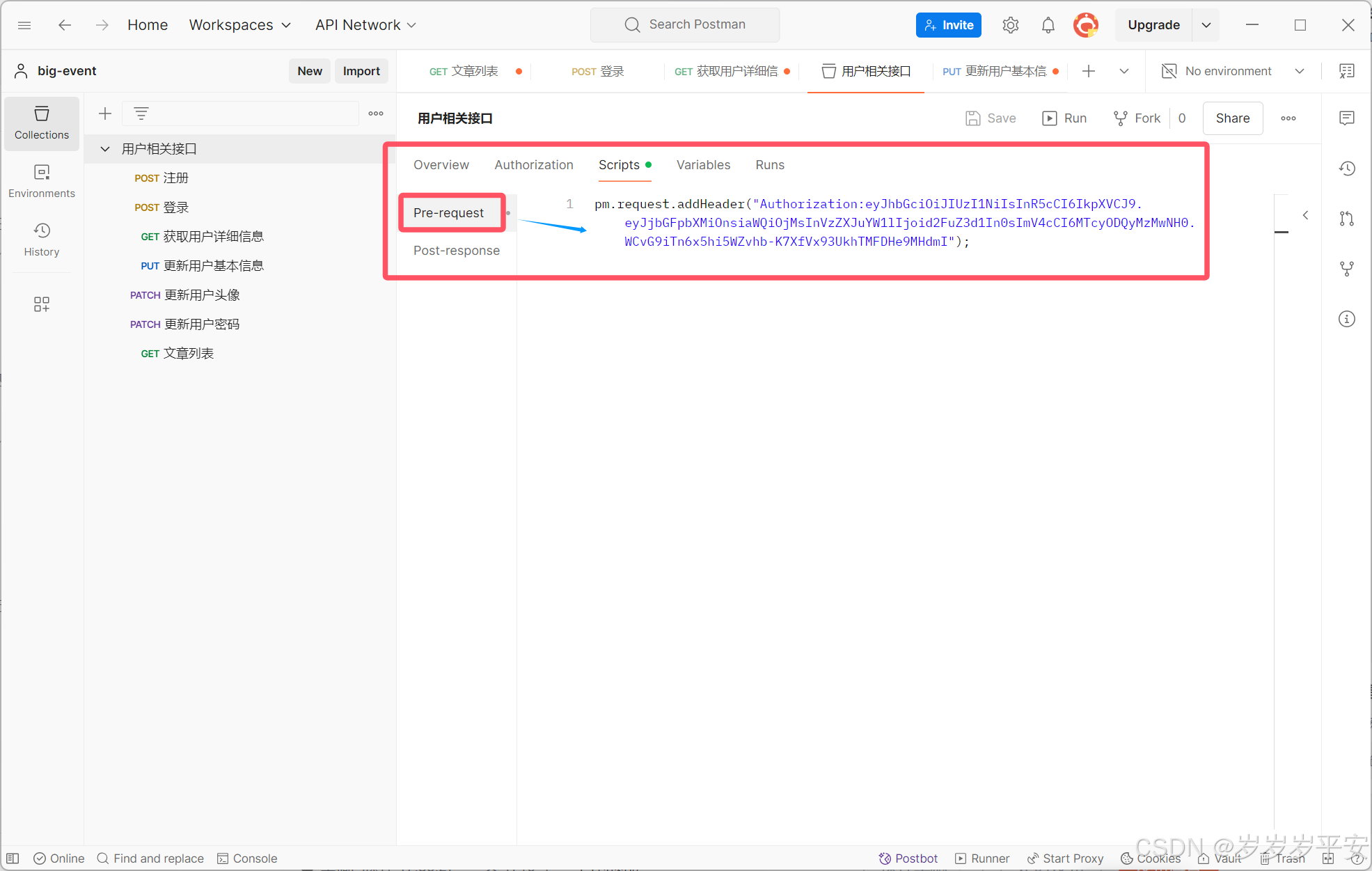
Task: Switch to the Authorization tab
Action: [x=534, y=165]
